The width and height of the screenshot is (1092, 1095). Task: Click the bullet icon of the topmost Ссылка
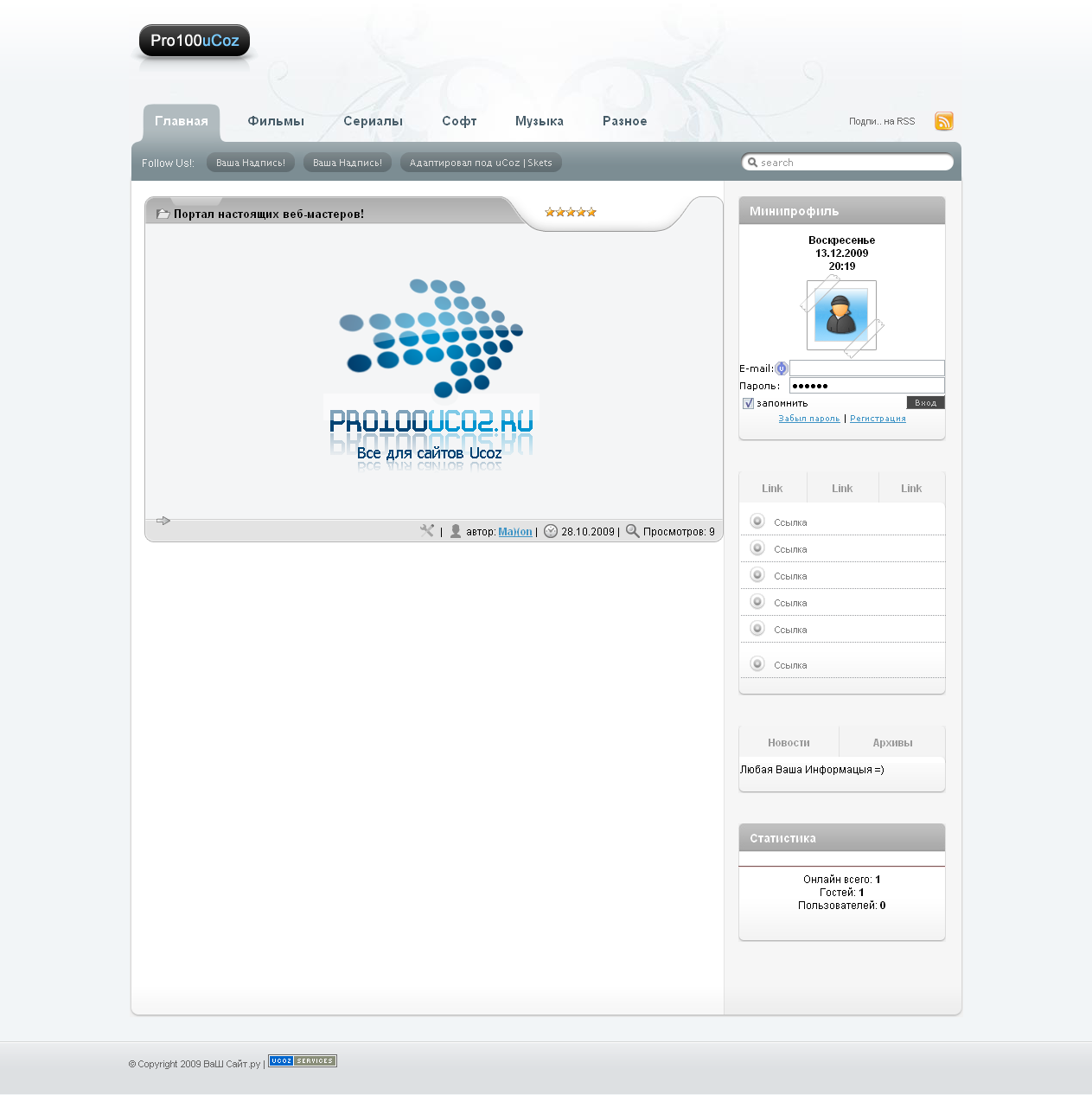pyautogui.click(x=757, y=521)
